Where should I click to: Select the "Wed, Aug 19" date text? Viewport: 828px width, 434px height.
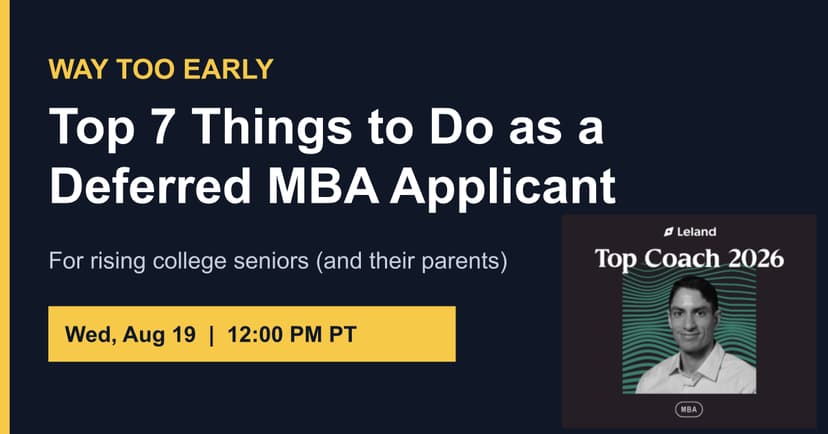(x=130, y=335)
